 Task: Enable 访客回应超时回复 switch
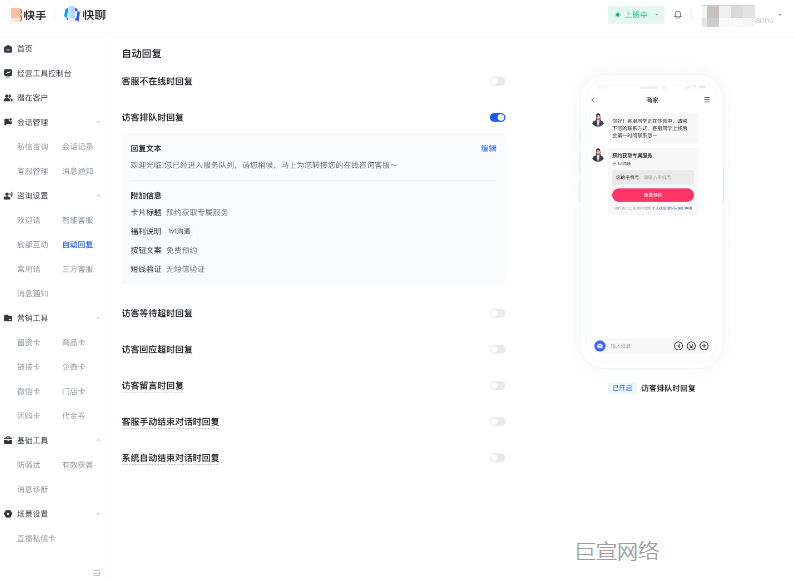click(x=497, y=349)
